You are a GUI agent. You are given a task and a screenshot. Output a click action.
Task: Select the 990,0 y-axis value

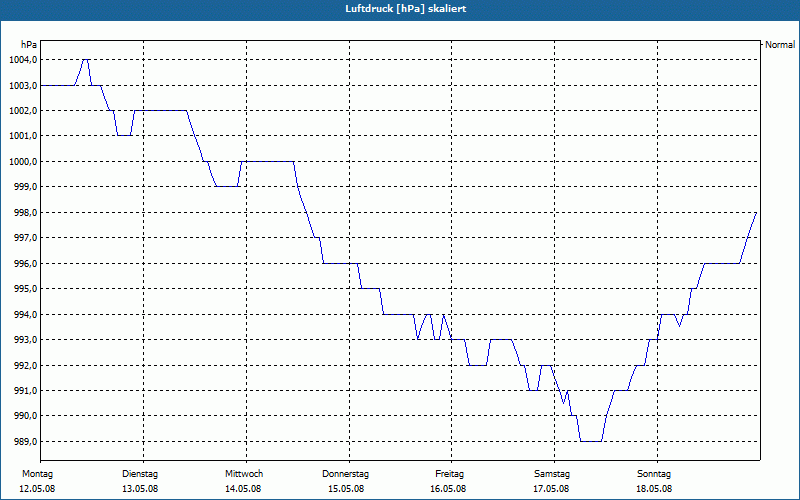[25, 416]
